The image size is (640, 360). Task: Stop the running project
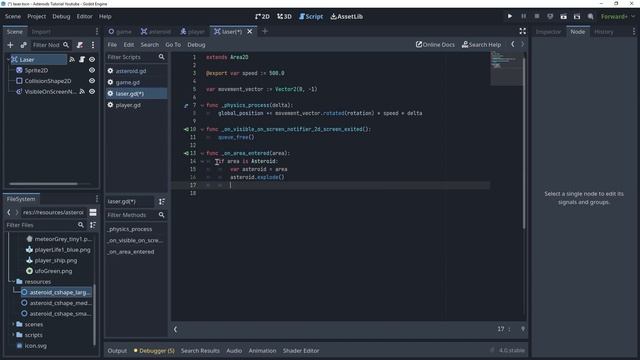click(537, 16)
